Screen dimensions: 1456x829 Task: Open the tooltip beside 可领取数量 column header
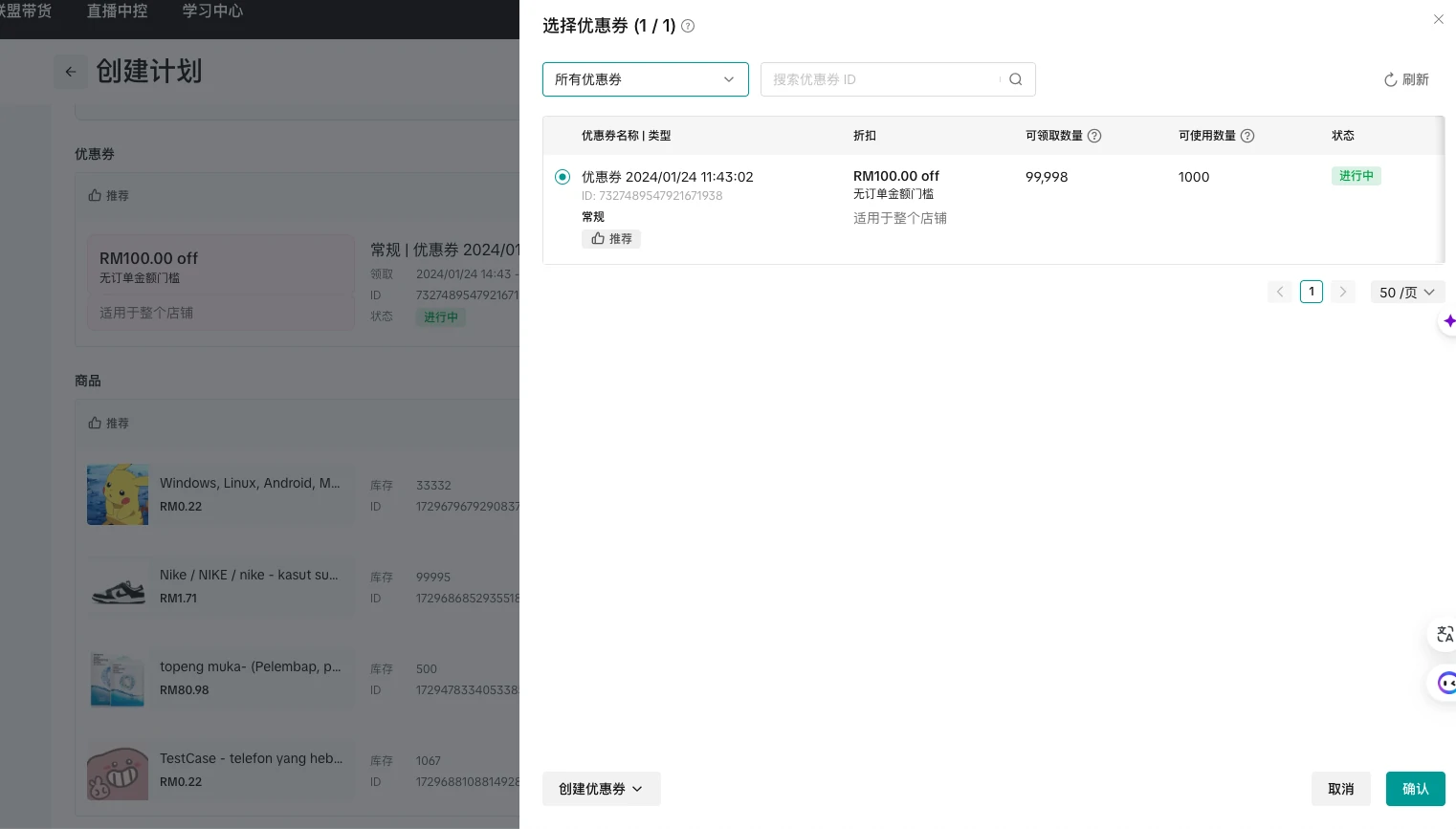pos(1094,136)
